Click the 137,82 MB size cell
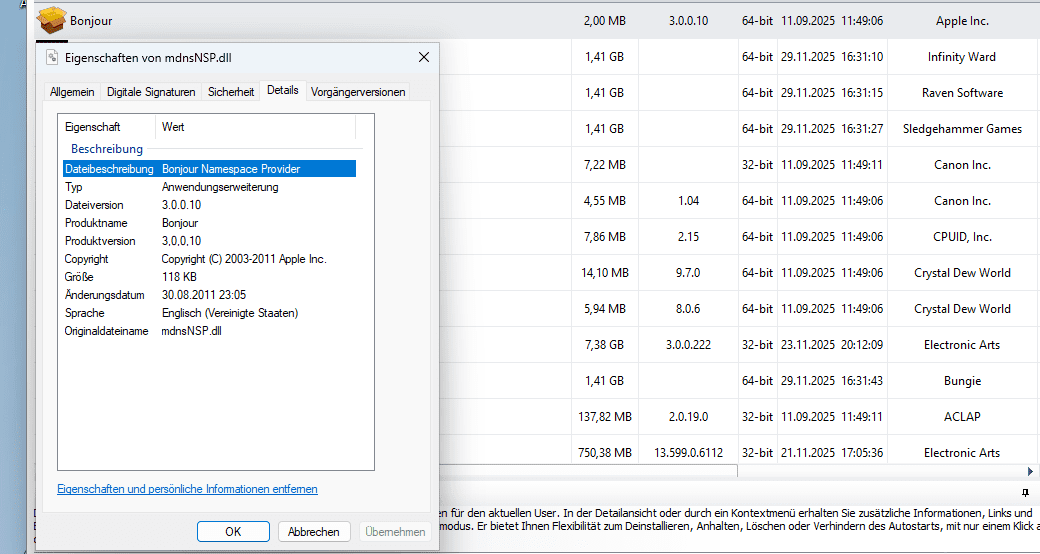The width and height of the screenshot is (1040, 554). 604,417
